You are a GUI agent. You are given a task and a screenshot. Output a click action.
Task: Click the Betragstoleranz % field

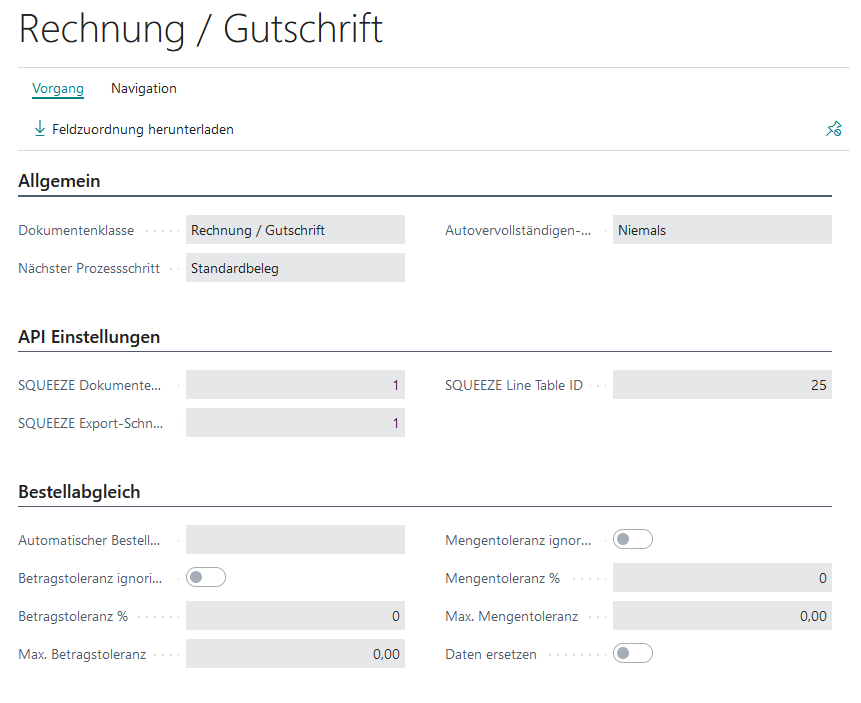(x=295, y=616)
